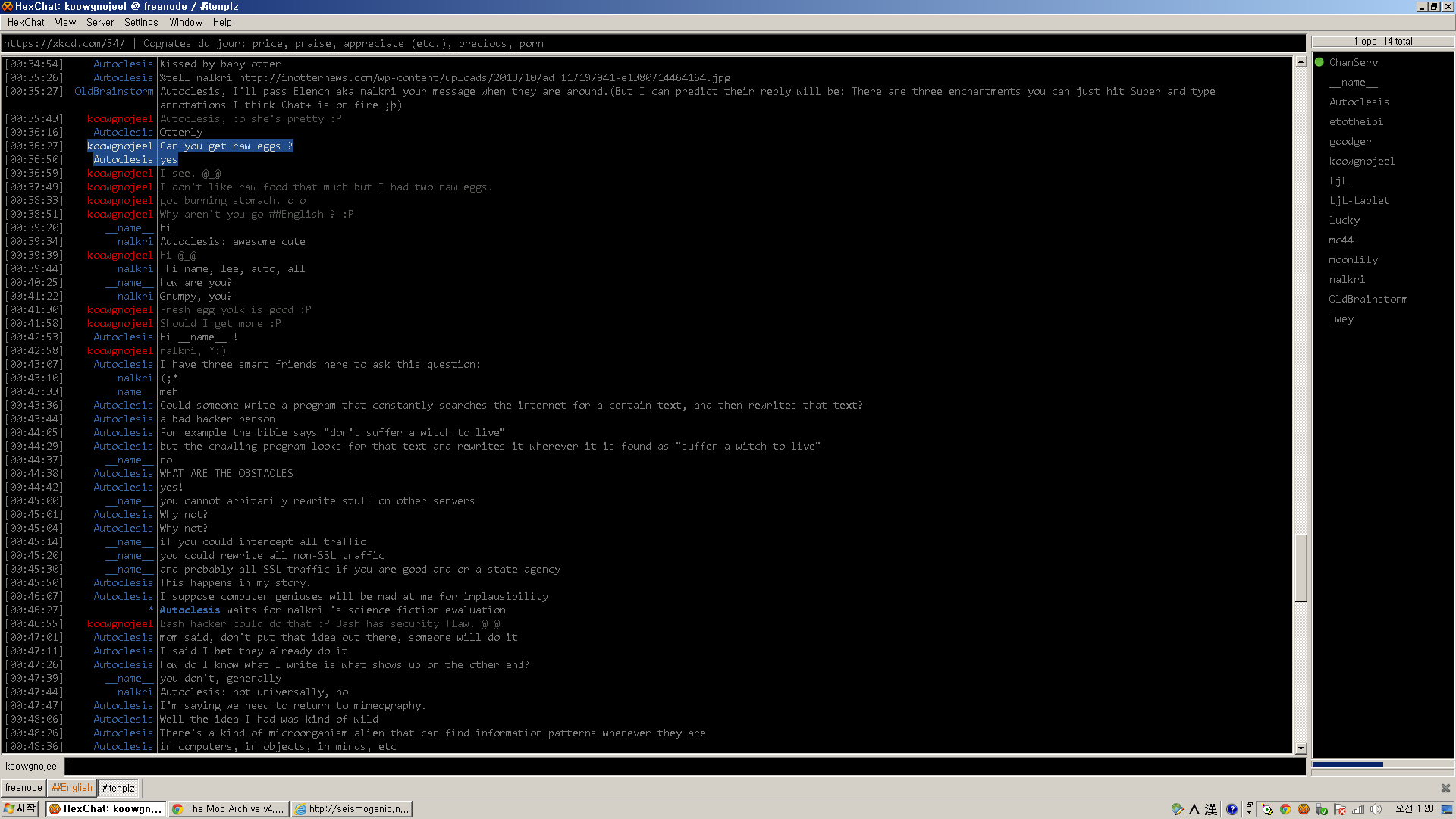
Task: Switch to the freenode tab
Action: 24,788
